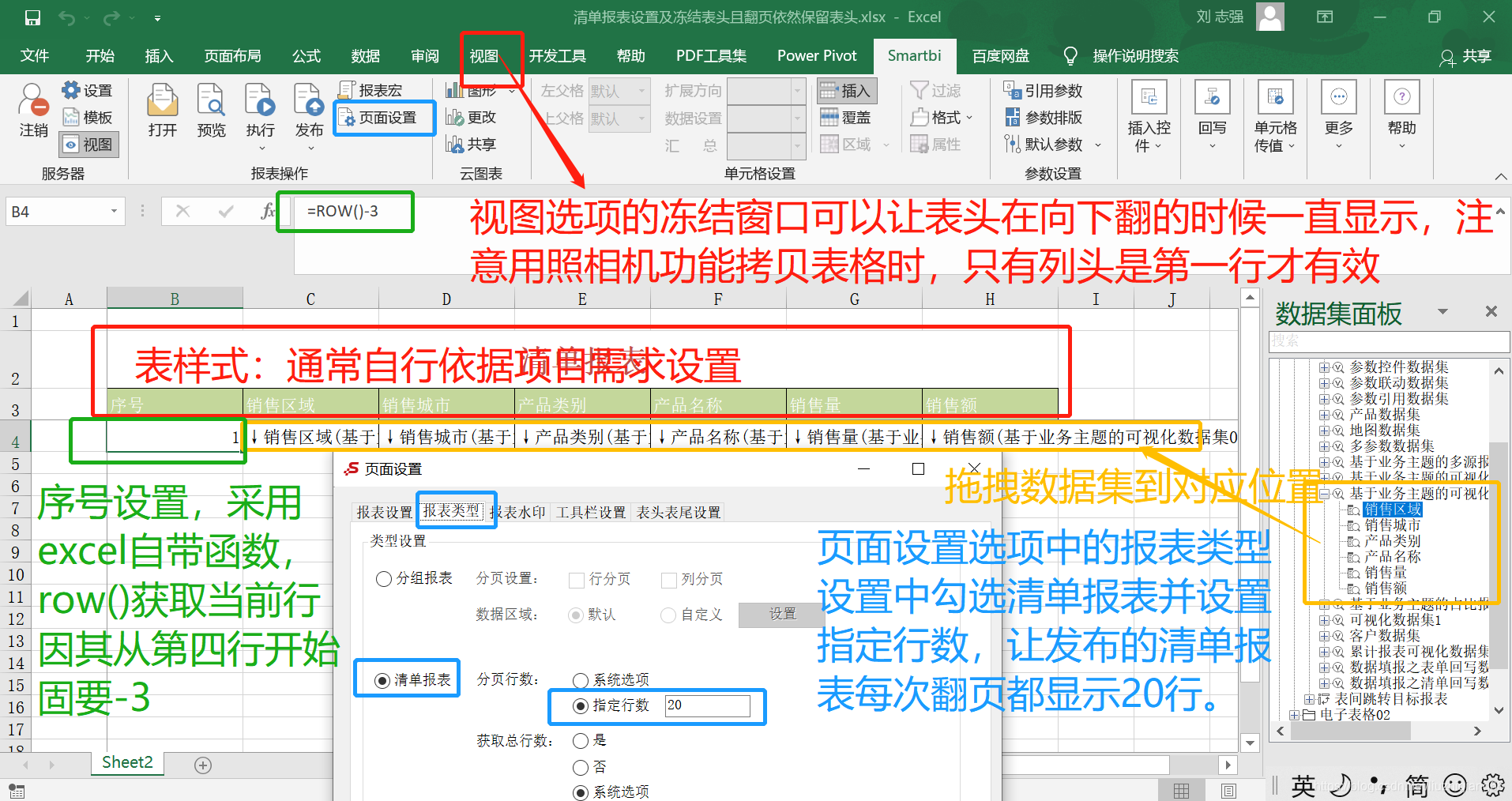Click the Undo arrow icon
The height and width of the screenshot is (801, 1512).
[x=66, y=17]
